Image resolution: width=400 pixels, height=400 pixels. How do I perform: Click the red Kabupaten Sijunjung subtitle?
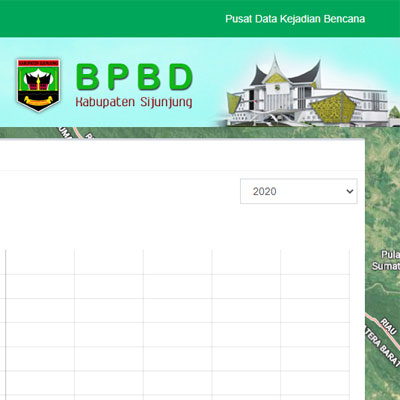[x=134, y=102]
